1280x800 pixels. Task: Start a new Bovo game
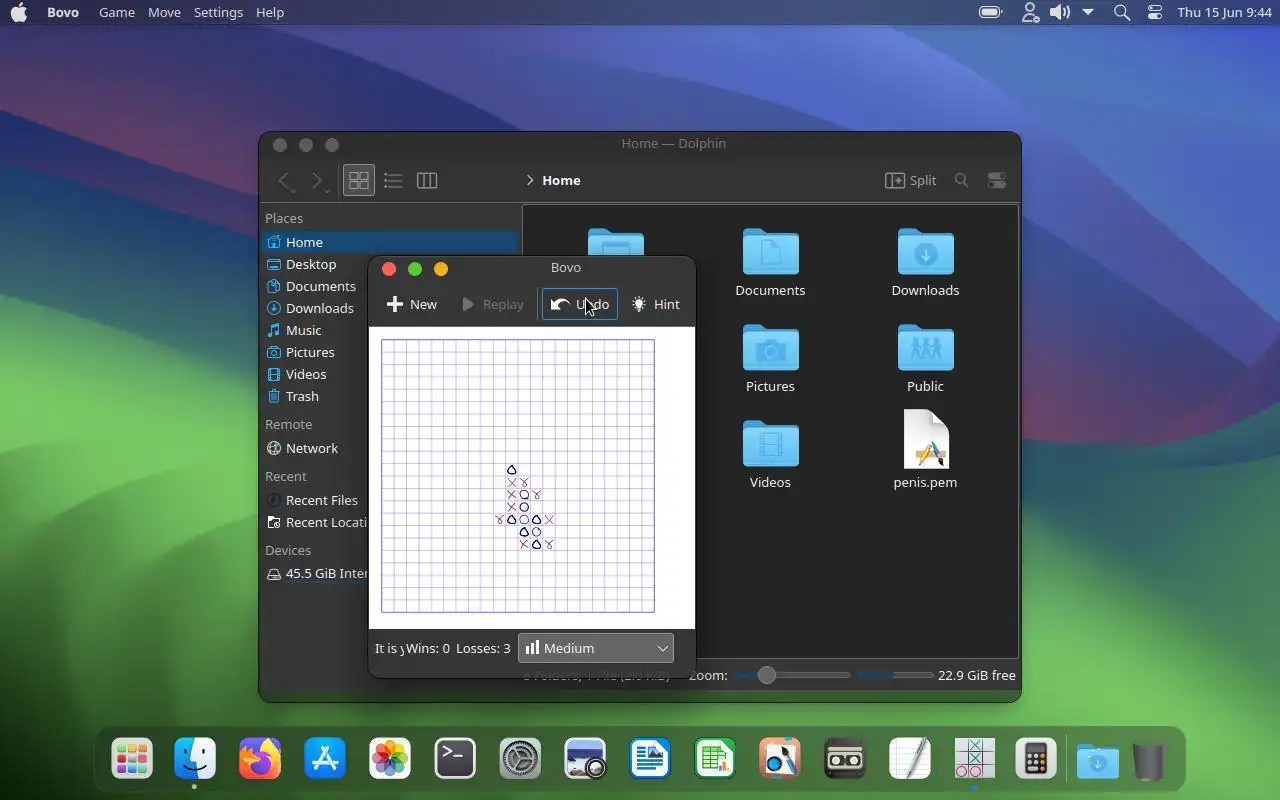tap(412, 304)
